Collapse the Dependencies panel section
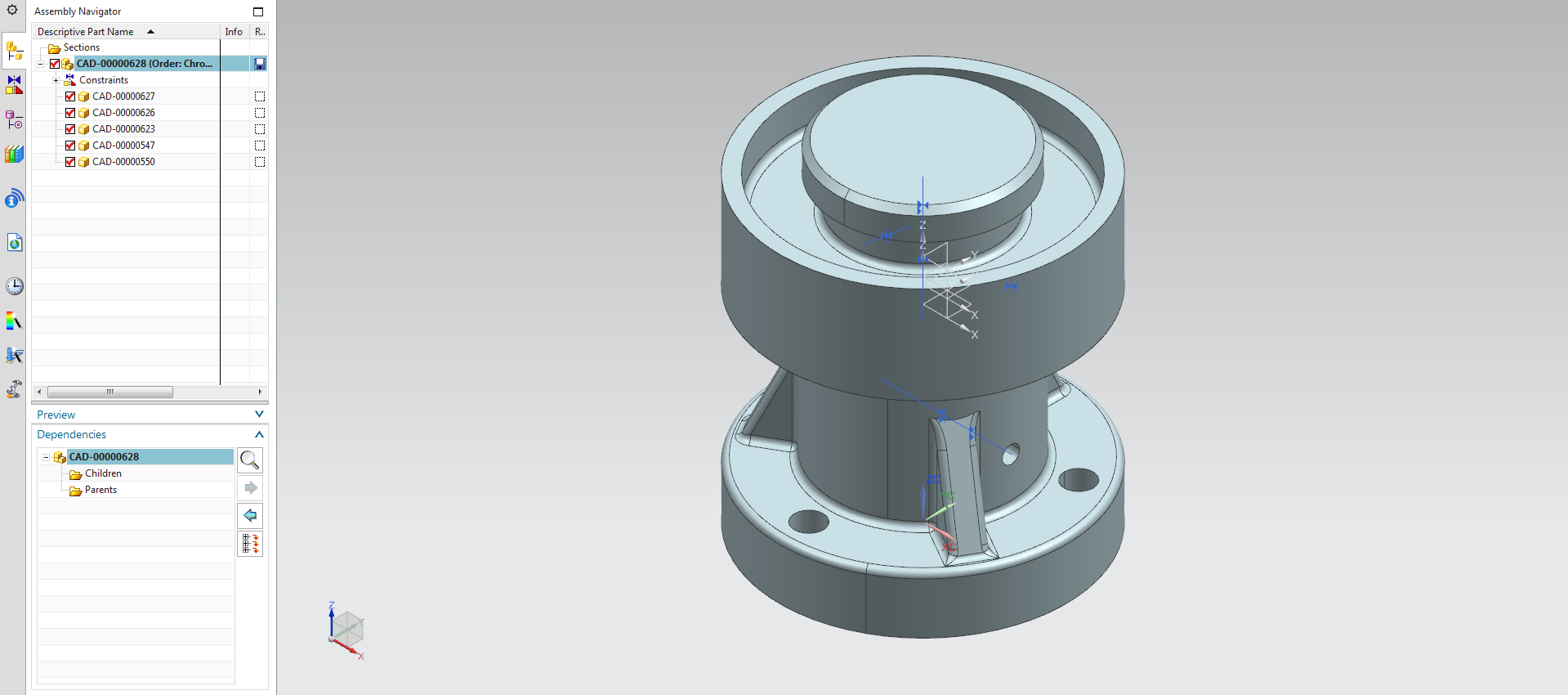The height and width of the screenshot is (695, 1568). [259, 434]
